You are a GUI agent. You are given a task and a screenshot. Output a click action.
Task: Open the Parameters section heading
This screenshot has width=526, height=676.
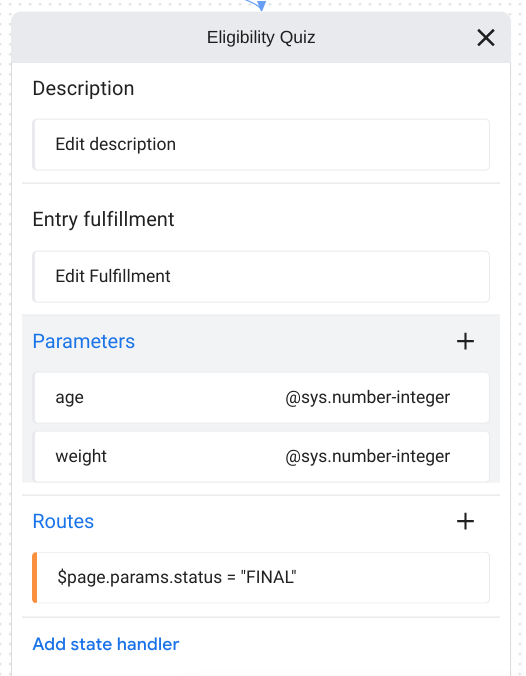[84, 341]
